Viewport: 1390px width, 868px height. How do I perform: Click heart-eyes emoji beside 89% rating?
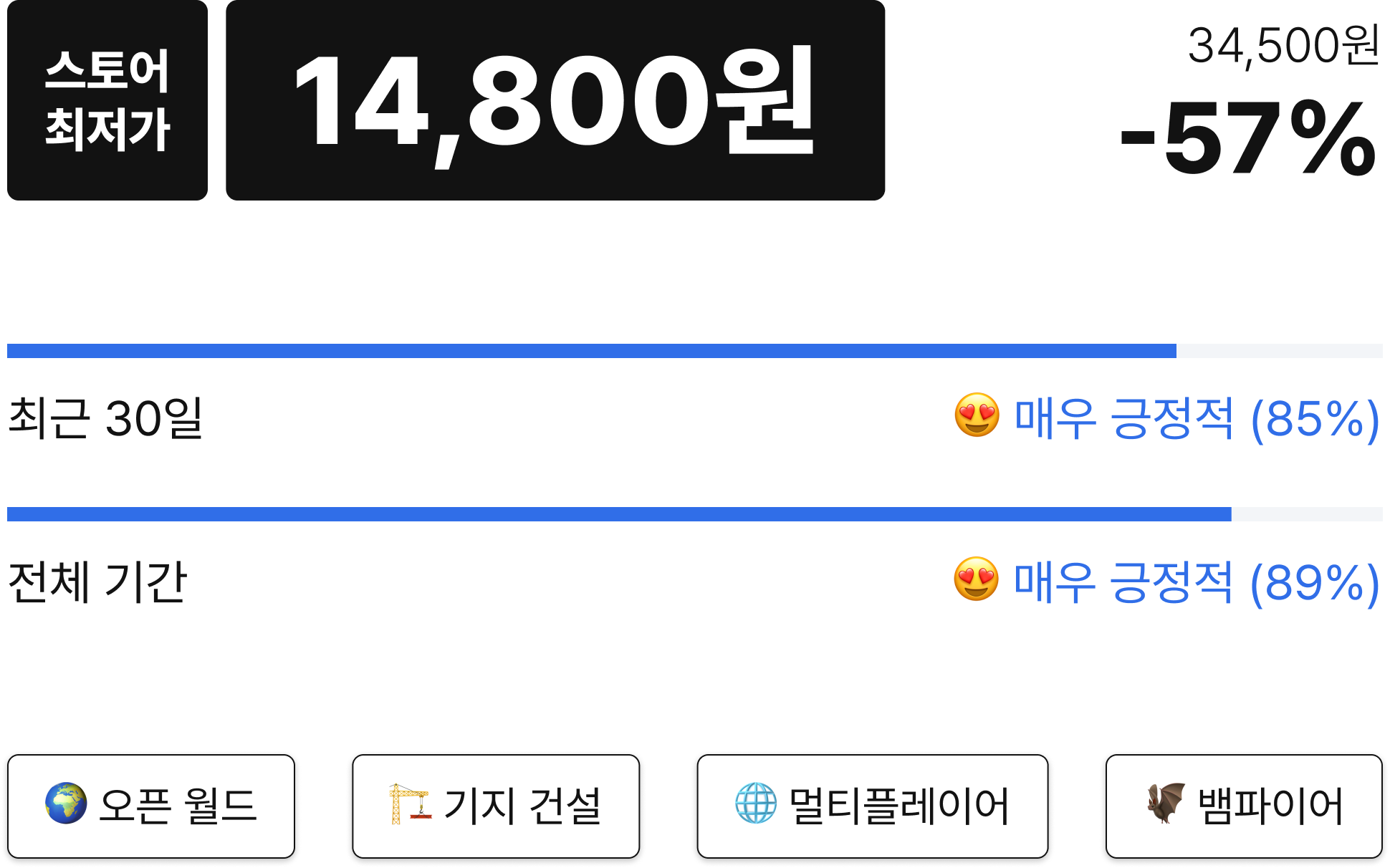pyautogui.click(x=976, y=579)
